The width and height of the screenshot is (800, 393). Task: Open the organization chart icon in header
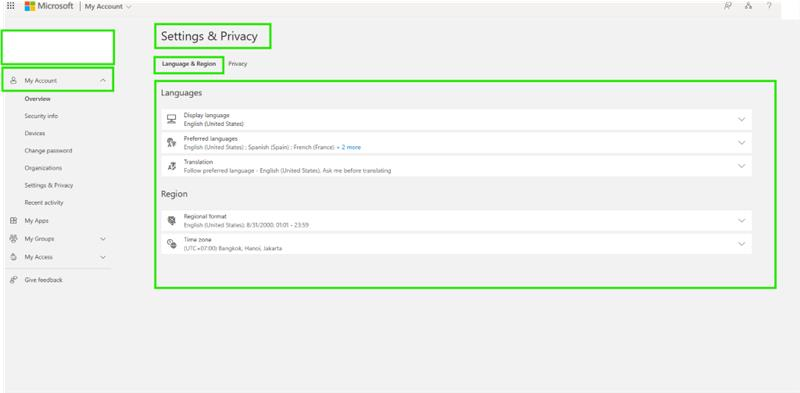click(x=748, y=6)
